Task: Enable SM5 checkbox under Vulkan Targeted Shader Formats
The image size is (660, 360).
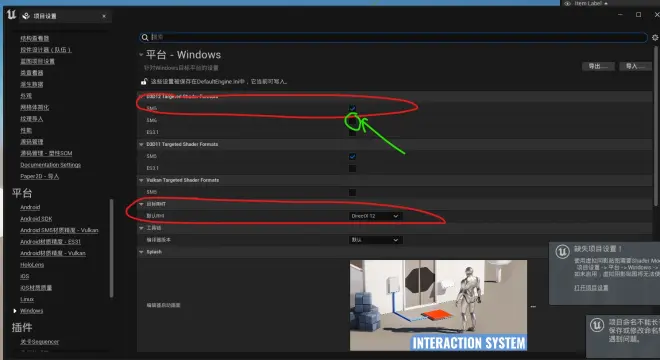Action: coord(352,192)
